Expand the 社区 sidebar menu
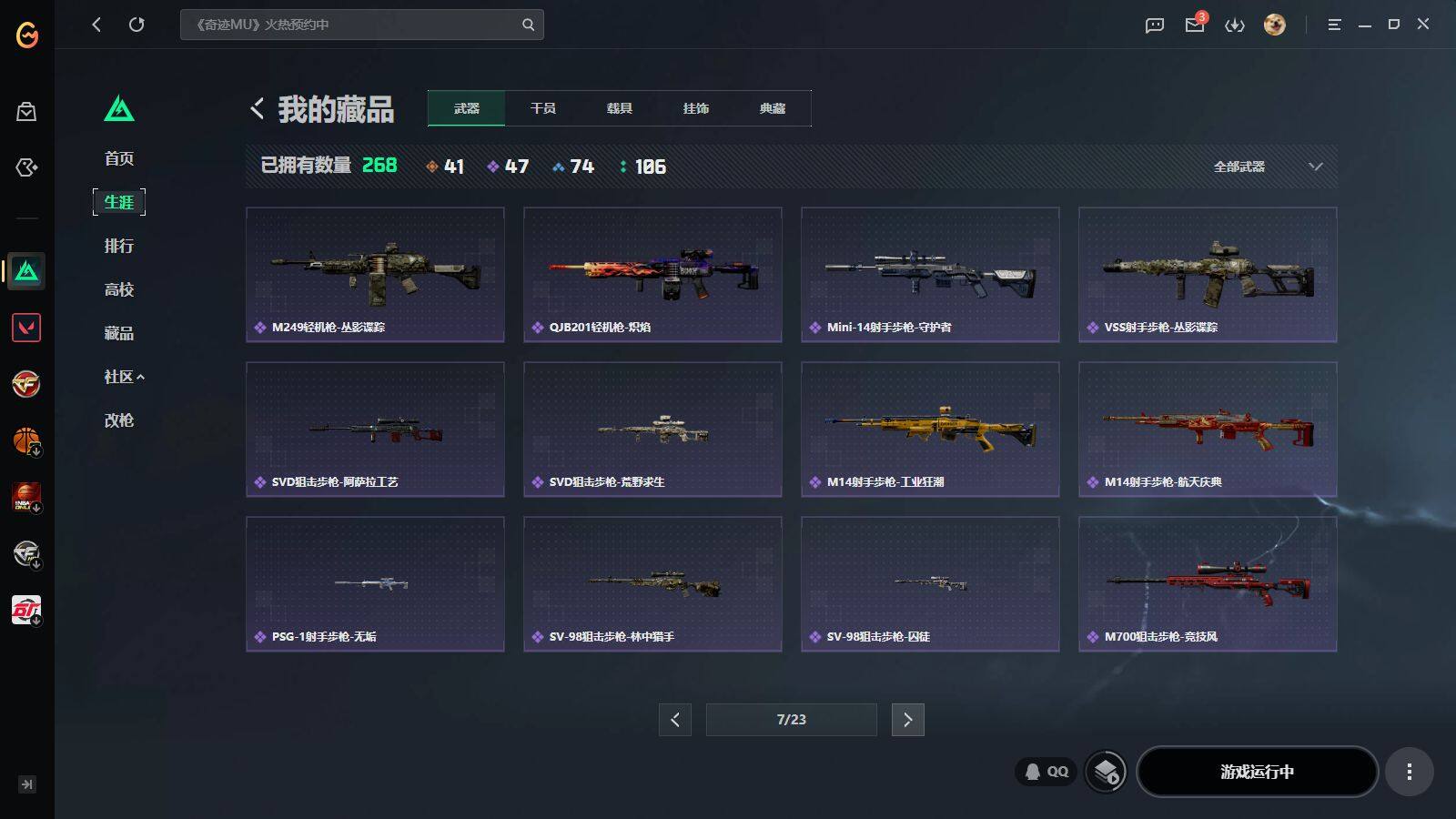Image resolution: width=1456 pixels, height=819 pixels. tap(124, 377)
